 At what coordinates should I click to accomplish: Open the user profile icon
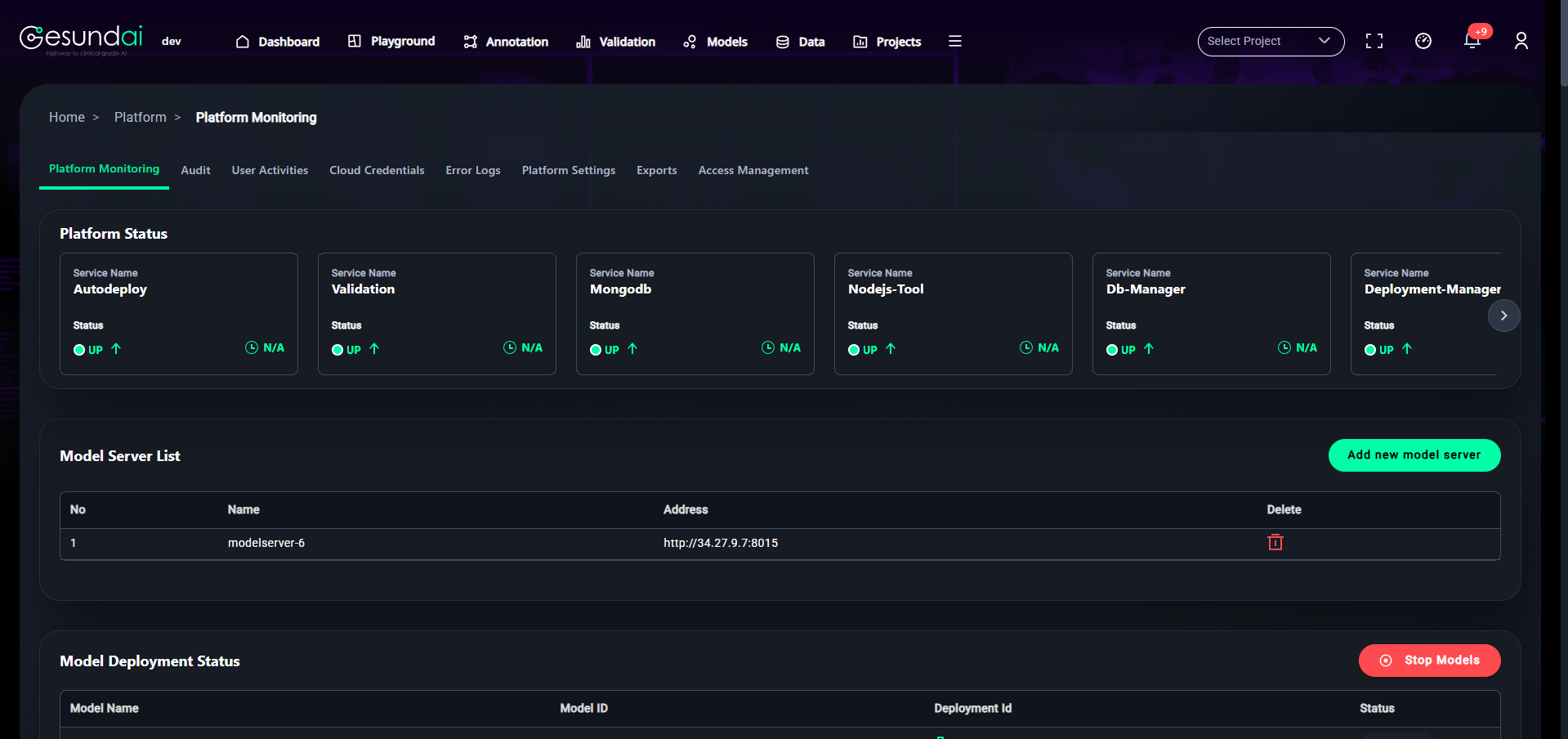[1521, 41]
